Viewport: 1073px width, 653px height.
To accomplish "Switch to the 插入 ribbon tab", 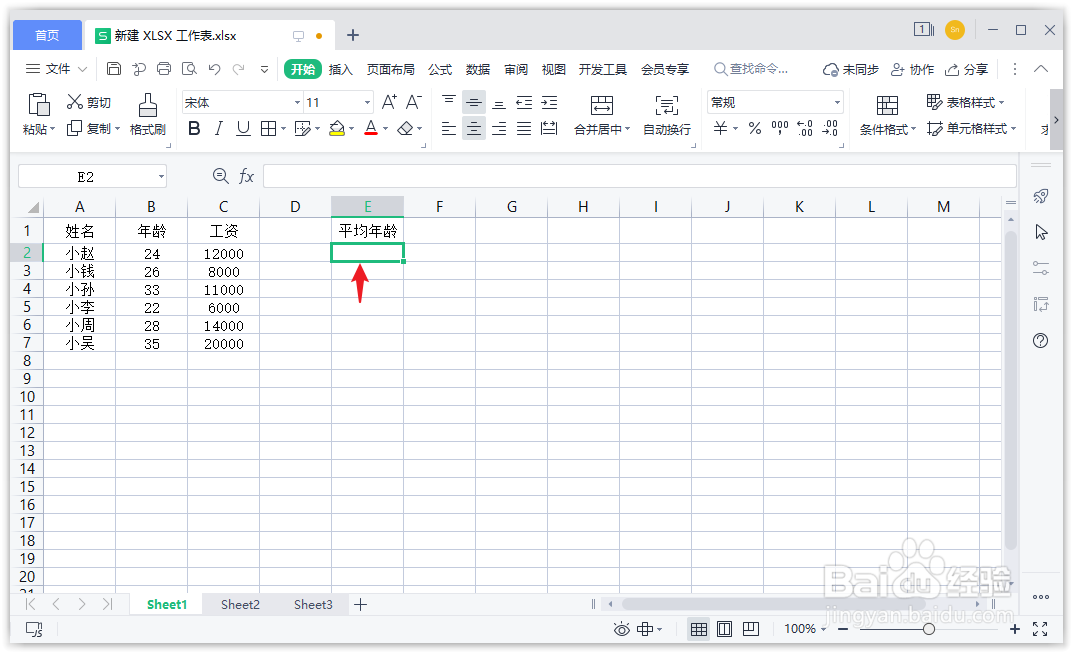I will pyautogui.click(x=340, y=69).
